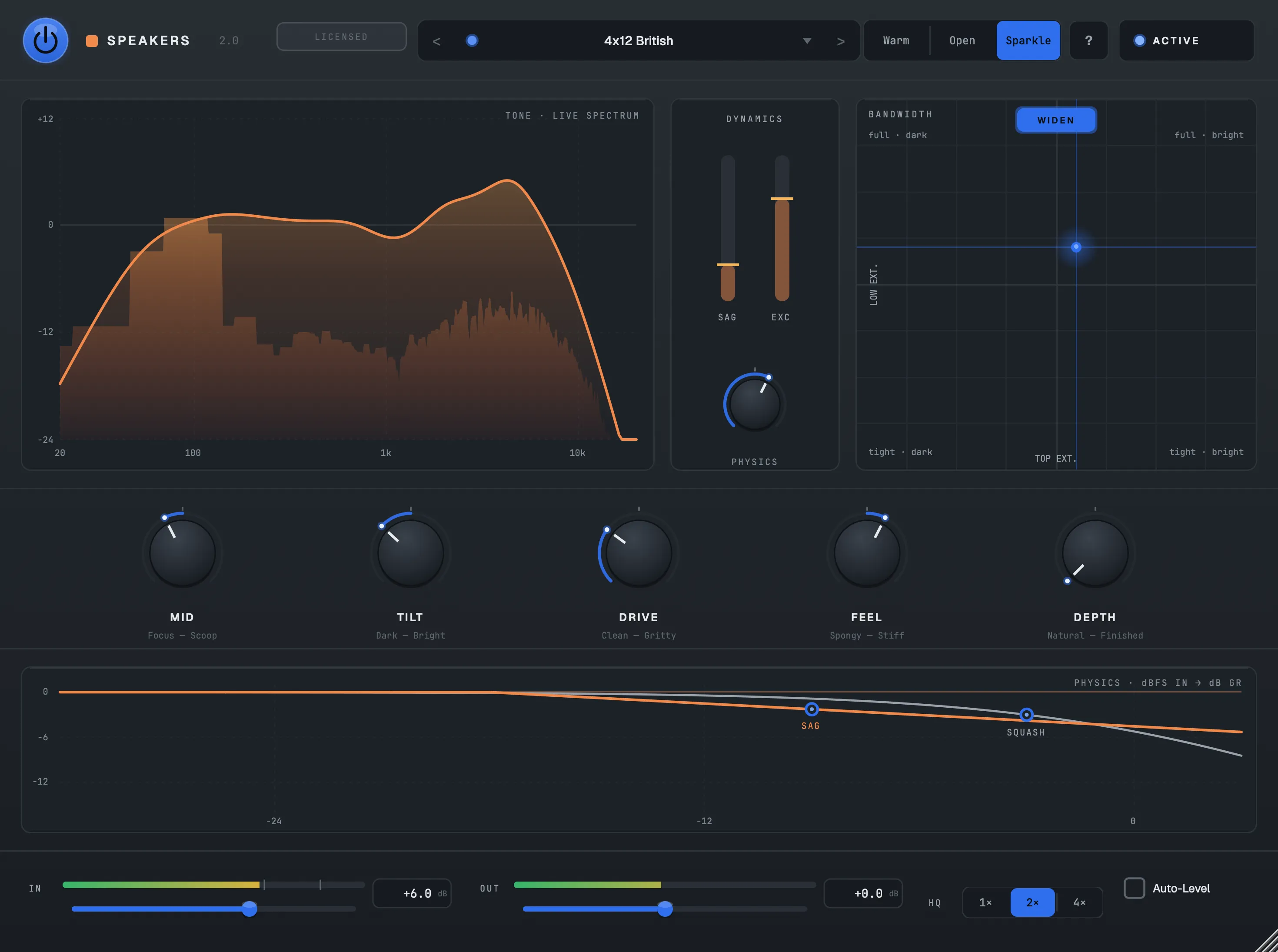Select 4× HQ oversampling
1278x952 pixels.
coord(1079,902)
